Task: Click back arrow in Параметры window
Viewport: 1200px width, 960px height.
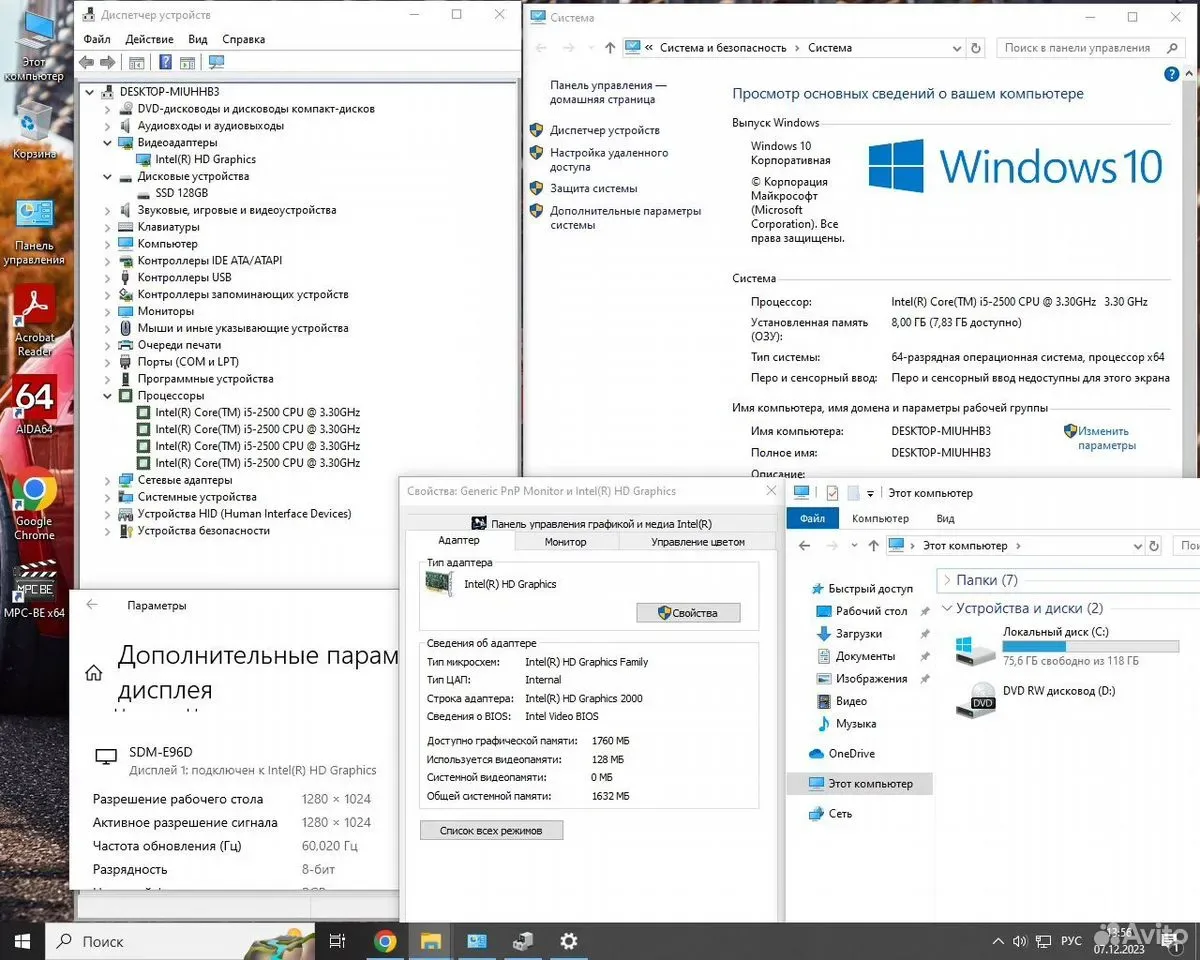Action: (x=92, y=605)
